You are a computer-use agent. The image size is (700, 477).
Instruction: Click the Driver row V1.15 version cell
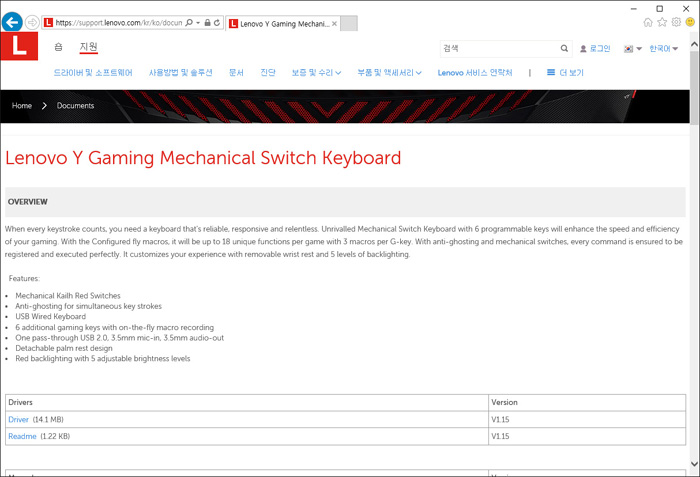(x=587, y=419)
